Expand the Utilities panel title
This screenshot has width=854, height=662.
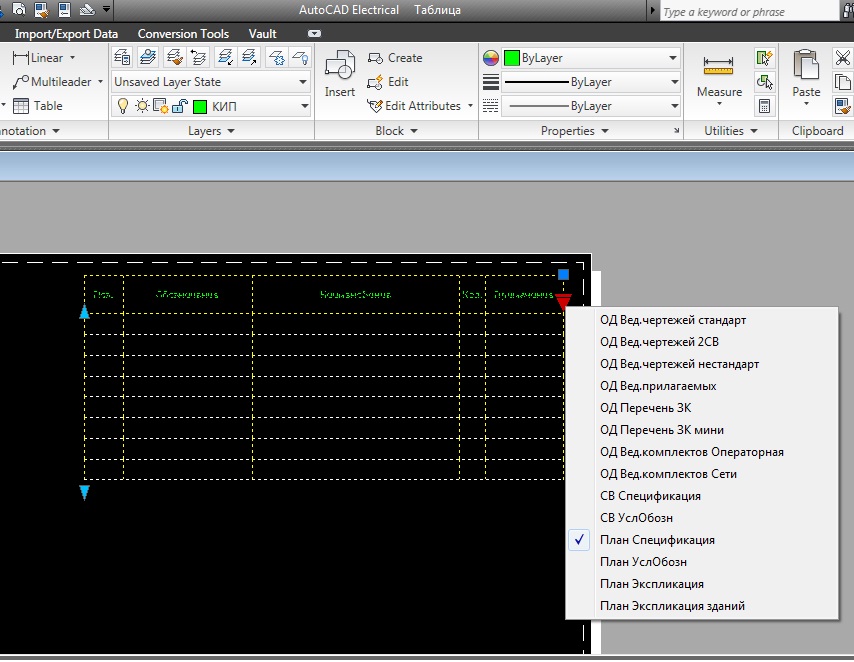coord(730,131)
